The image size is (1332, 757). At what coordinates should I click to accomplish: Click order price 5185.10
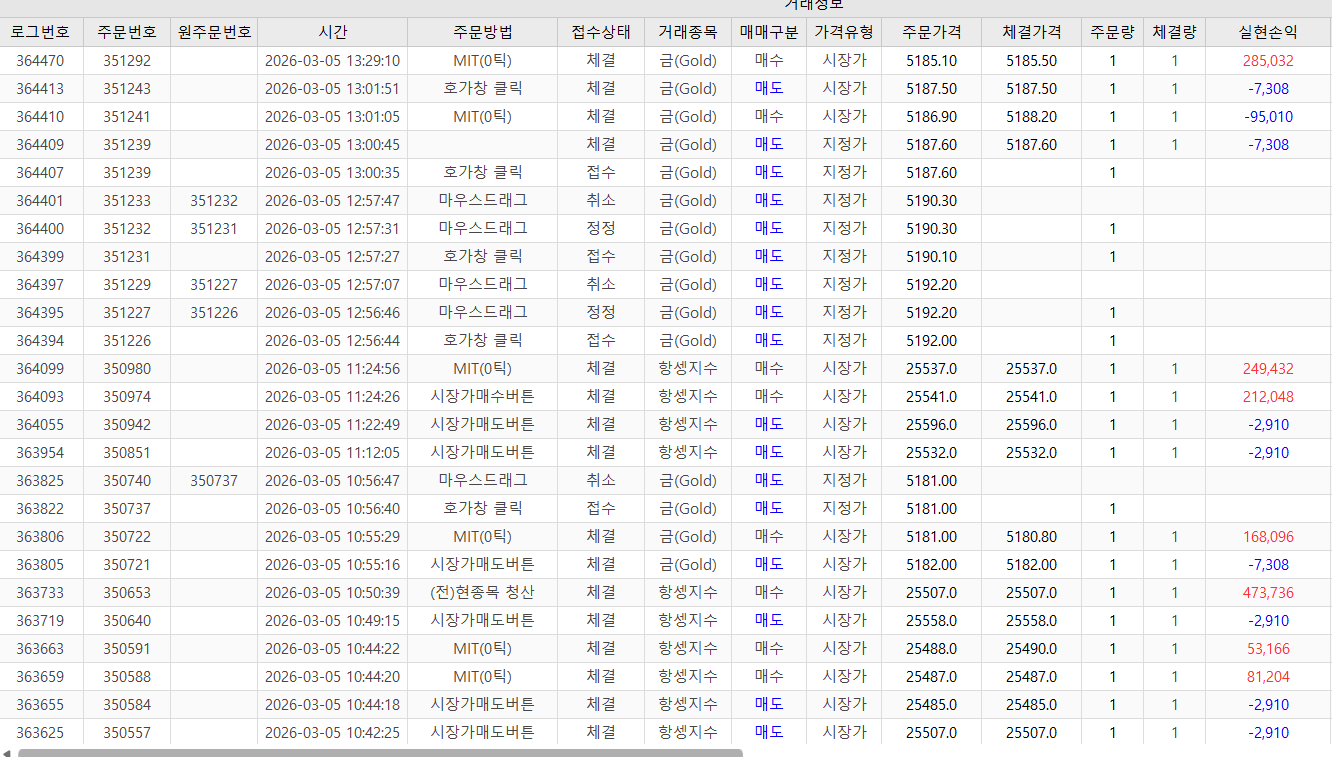click(931, 60)
